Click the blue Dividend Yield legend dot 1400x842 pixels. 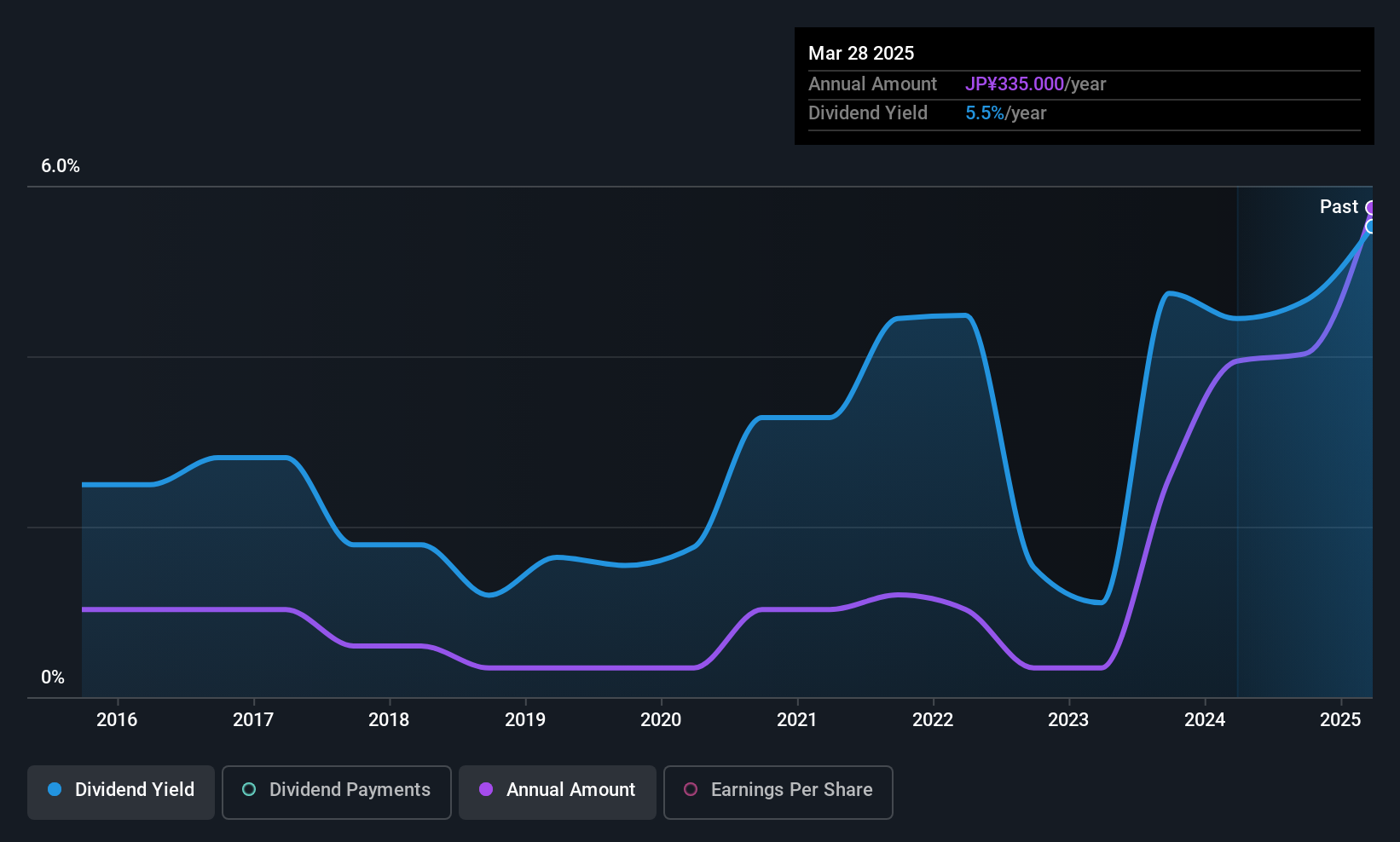coord(55,789)
